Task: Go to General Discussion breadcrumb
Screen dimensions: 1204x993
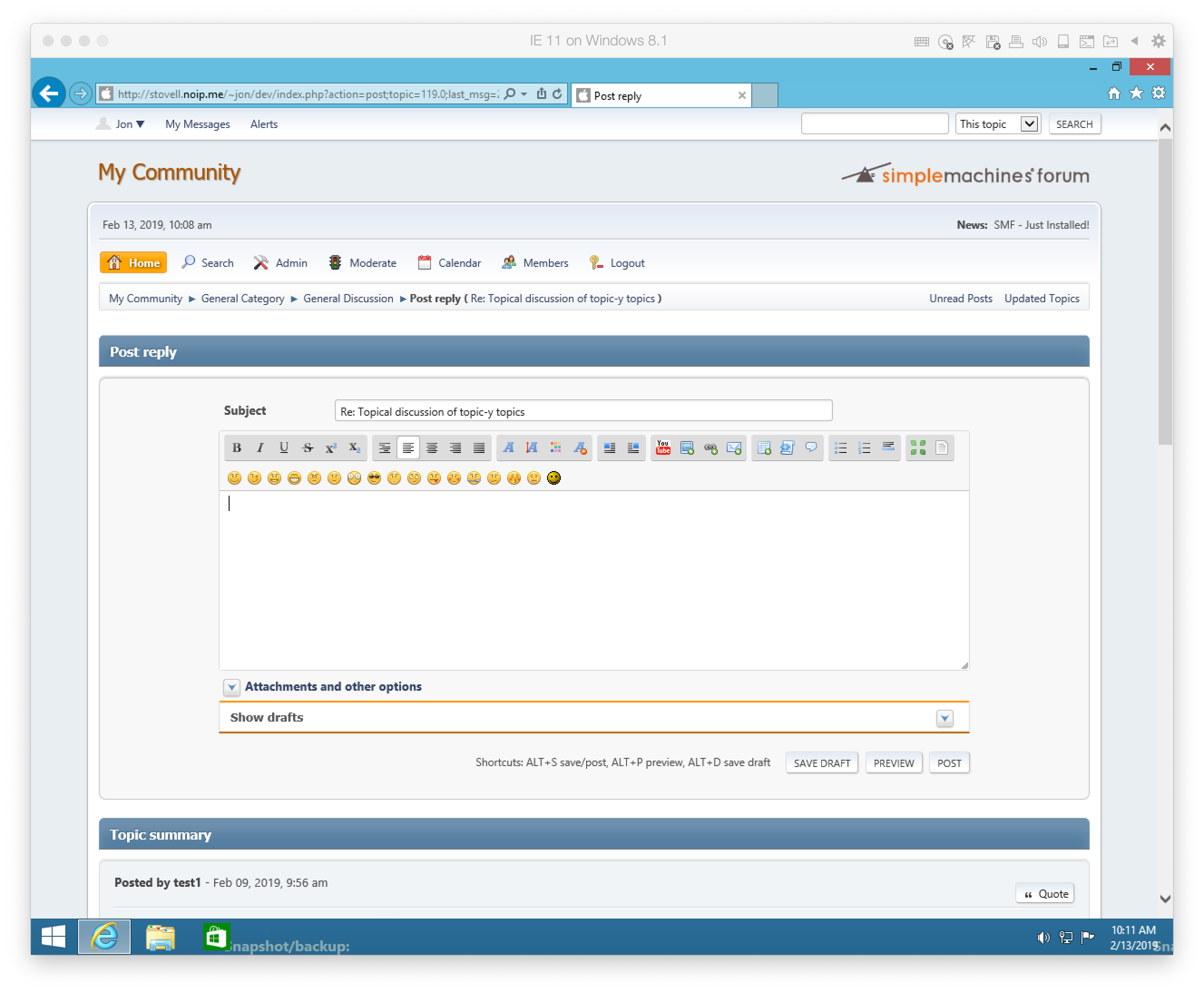Action: [x=348, y=299]
